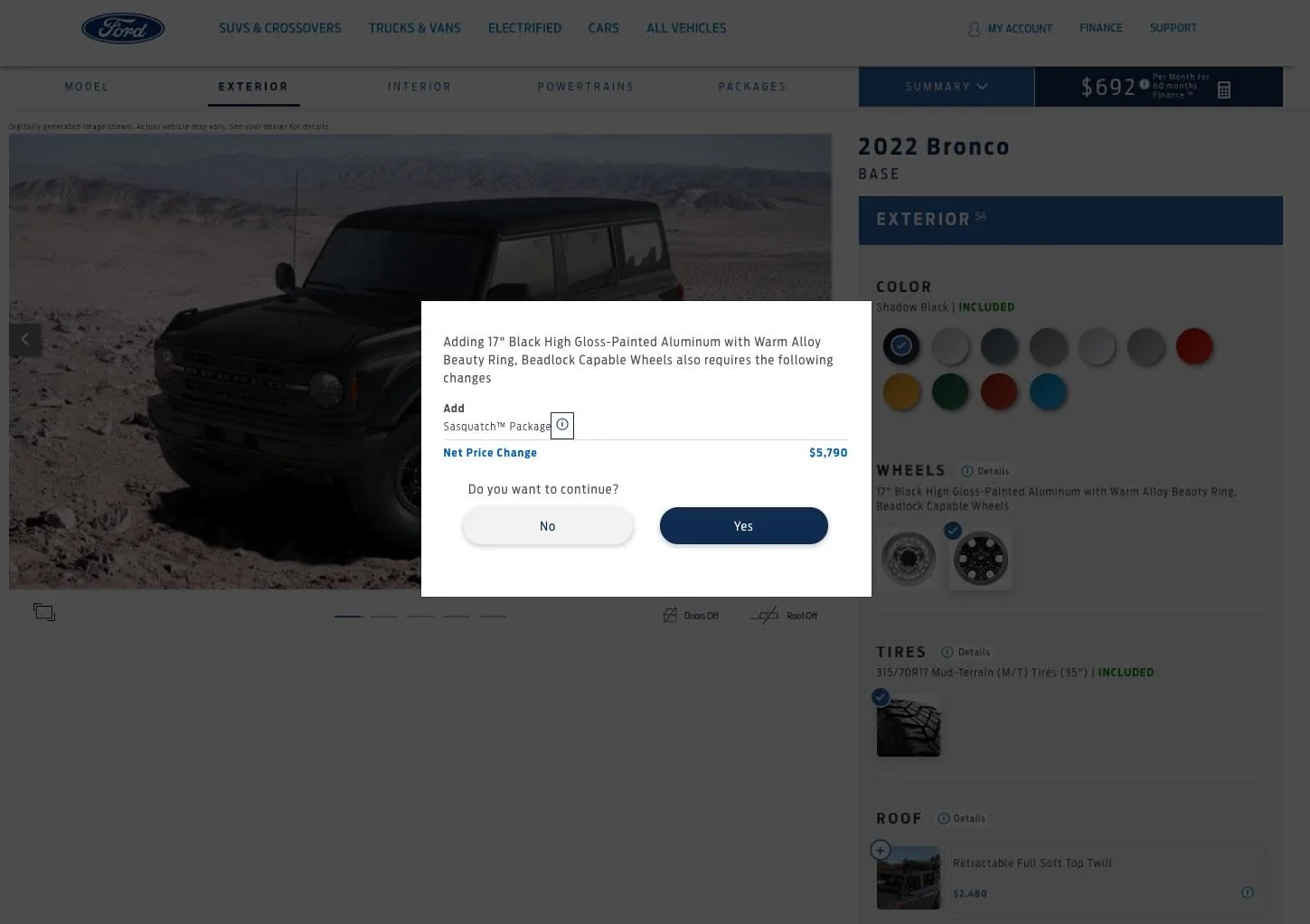Open the image gallery view icon
1310x924 pixels.
44,612
